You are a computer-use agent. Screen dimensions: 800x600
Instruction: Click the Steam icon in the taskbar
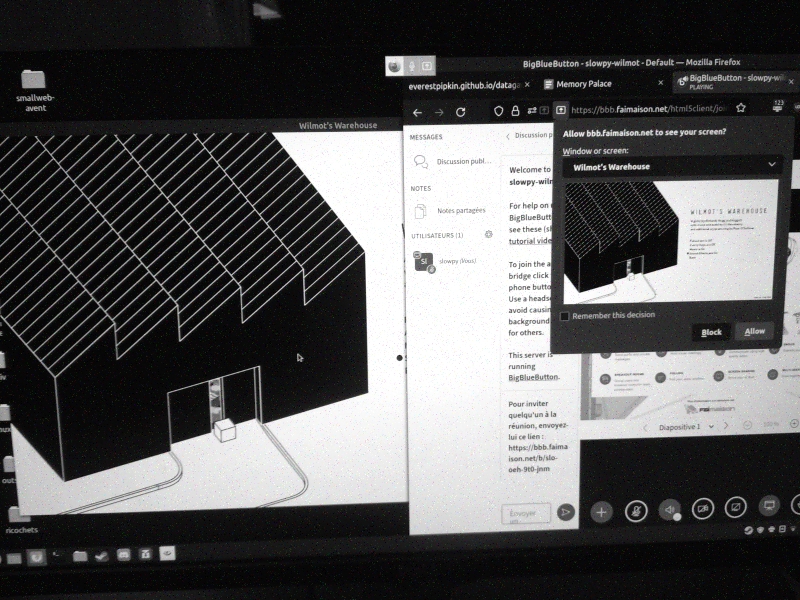pyautogui.click(x=102, y=555)
